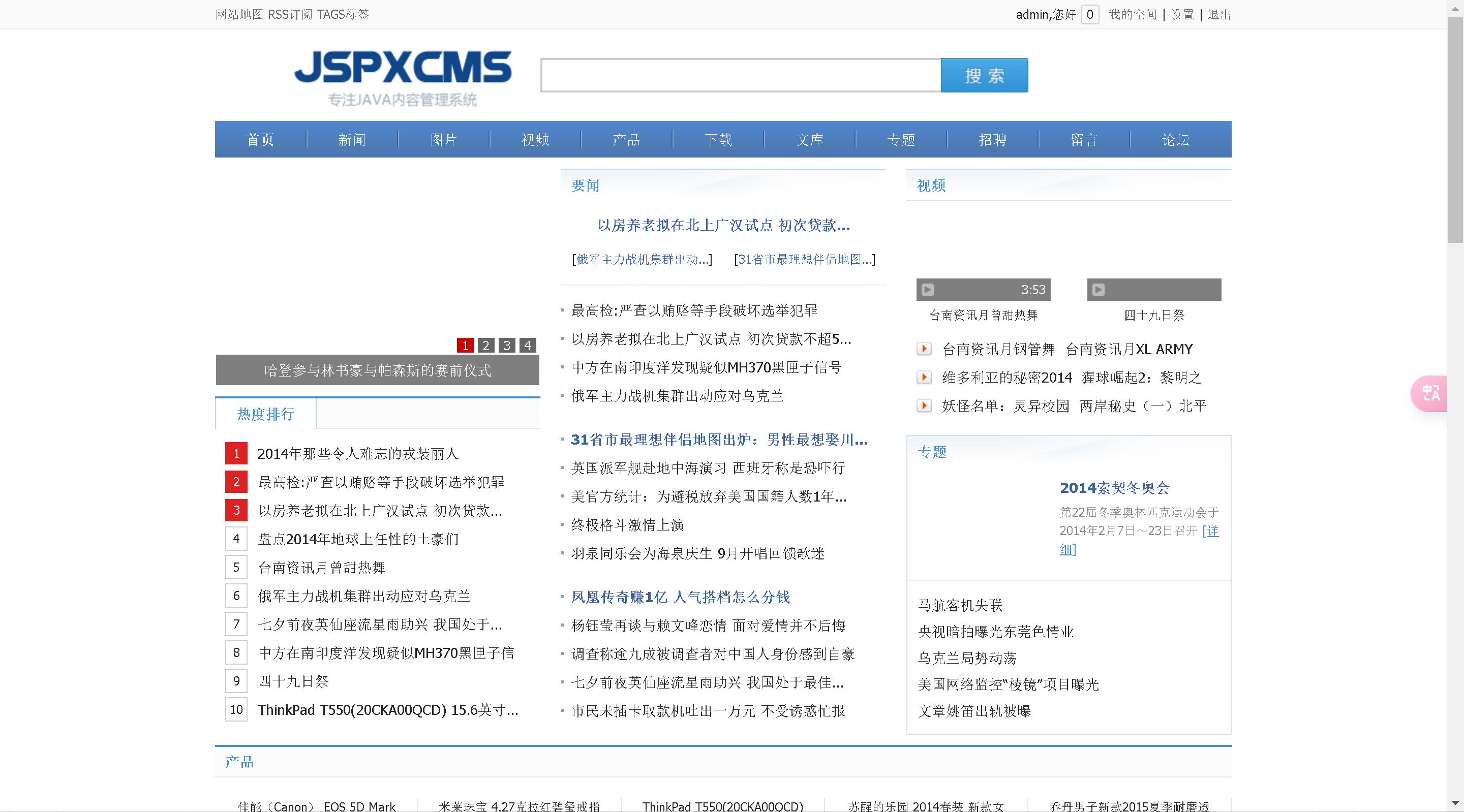Click arrow icon beside 维多利亚的秘密2014
This screenshot has height=812, width=1464.
(924, 378)
